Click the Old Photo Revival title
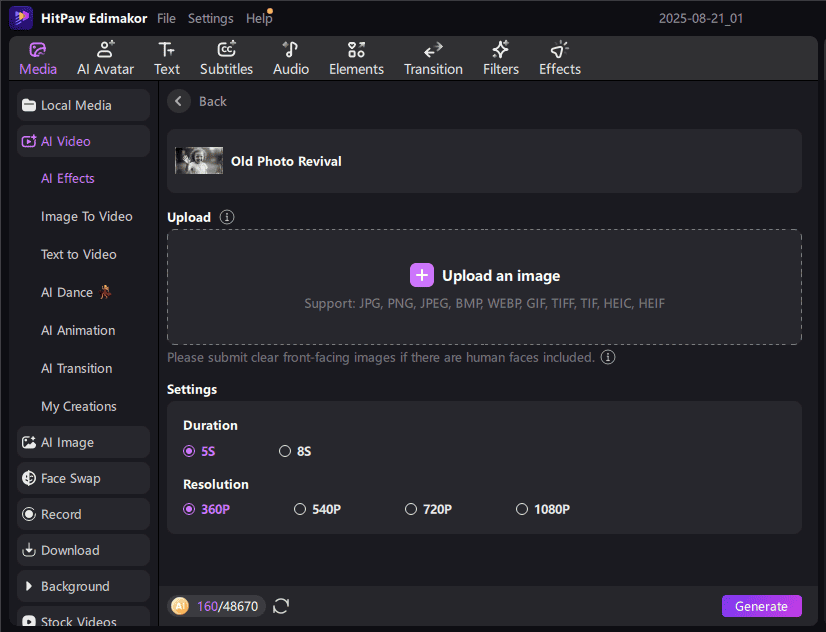 click(286, 161)
